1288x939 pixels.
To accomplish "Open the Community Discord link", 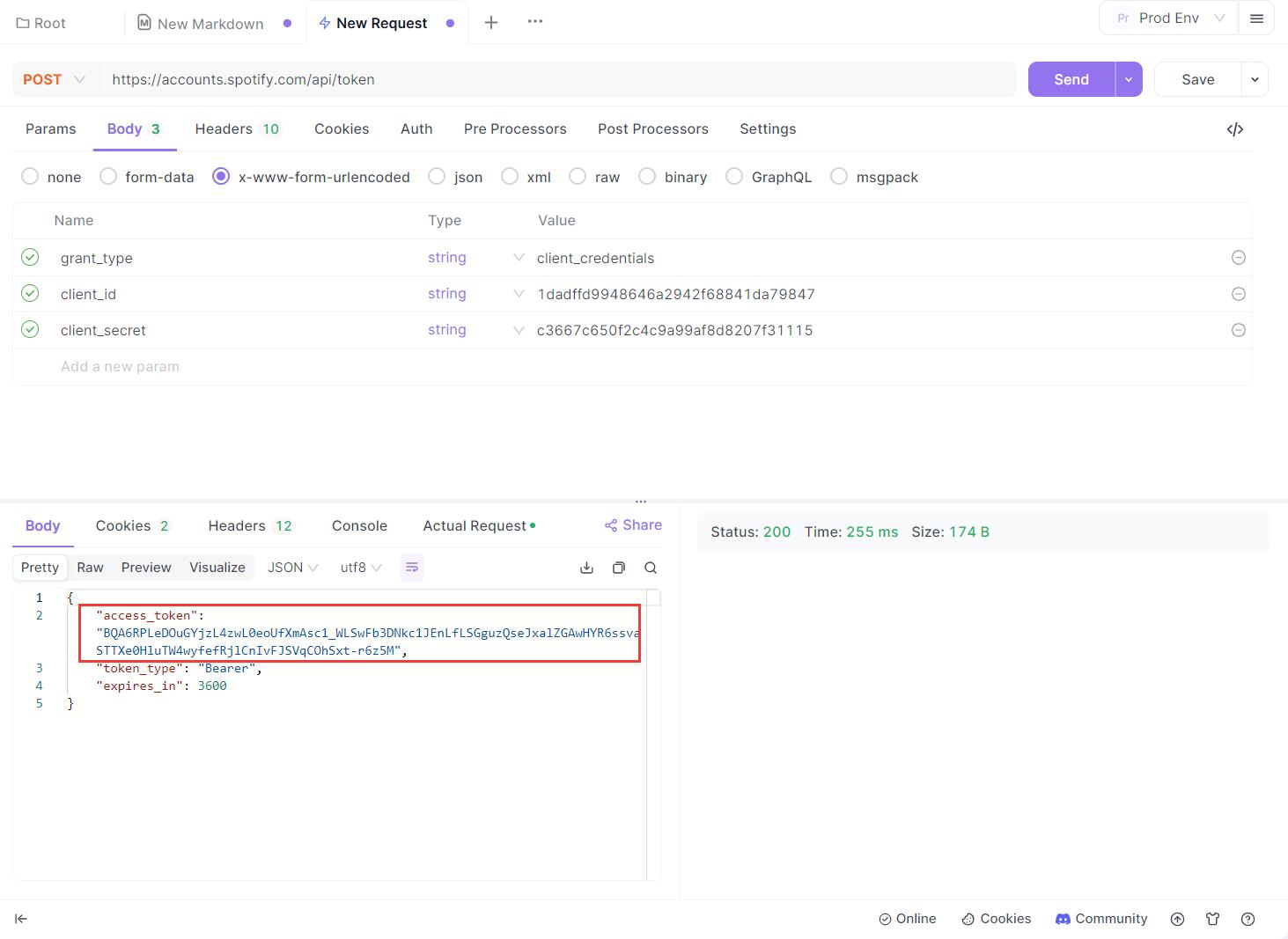I will tap(1101, 919).
